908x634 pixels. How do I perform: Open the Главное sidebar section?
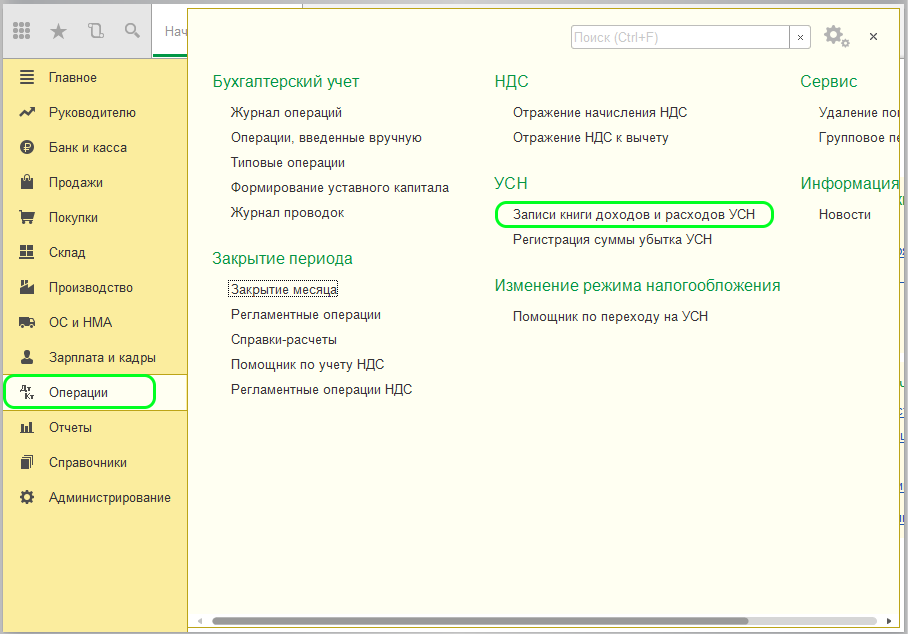pos(72,78)
